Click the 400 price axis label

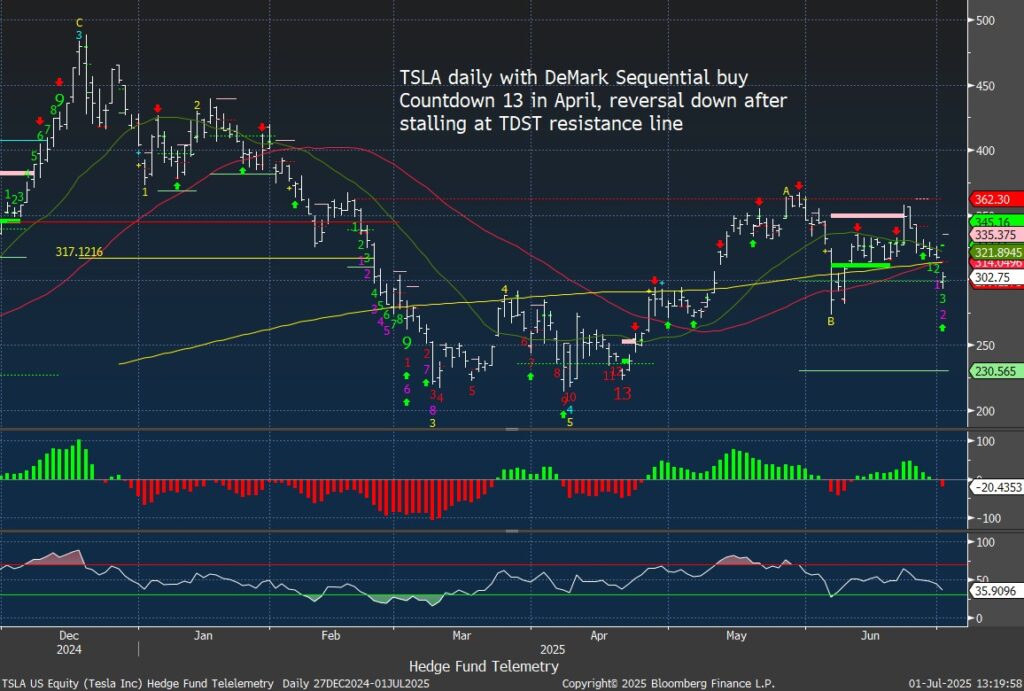(x=985, y=151)
